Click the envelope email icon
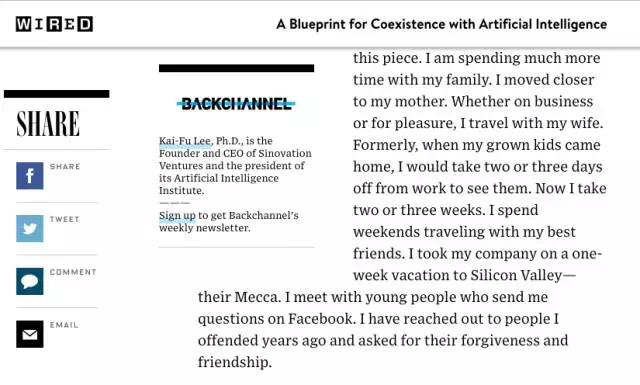 click(30, 334)
